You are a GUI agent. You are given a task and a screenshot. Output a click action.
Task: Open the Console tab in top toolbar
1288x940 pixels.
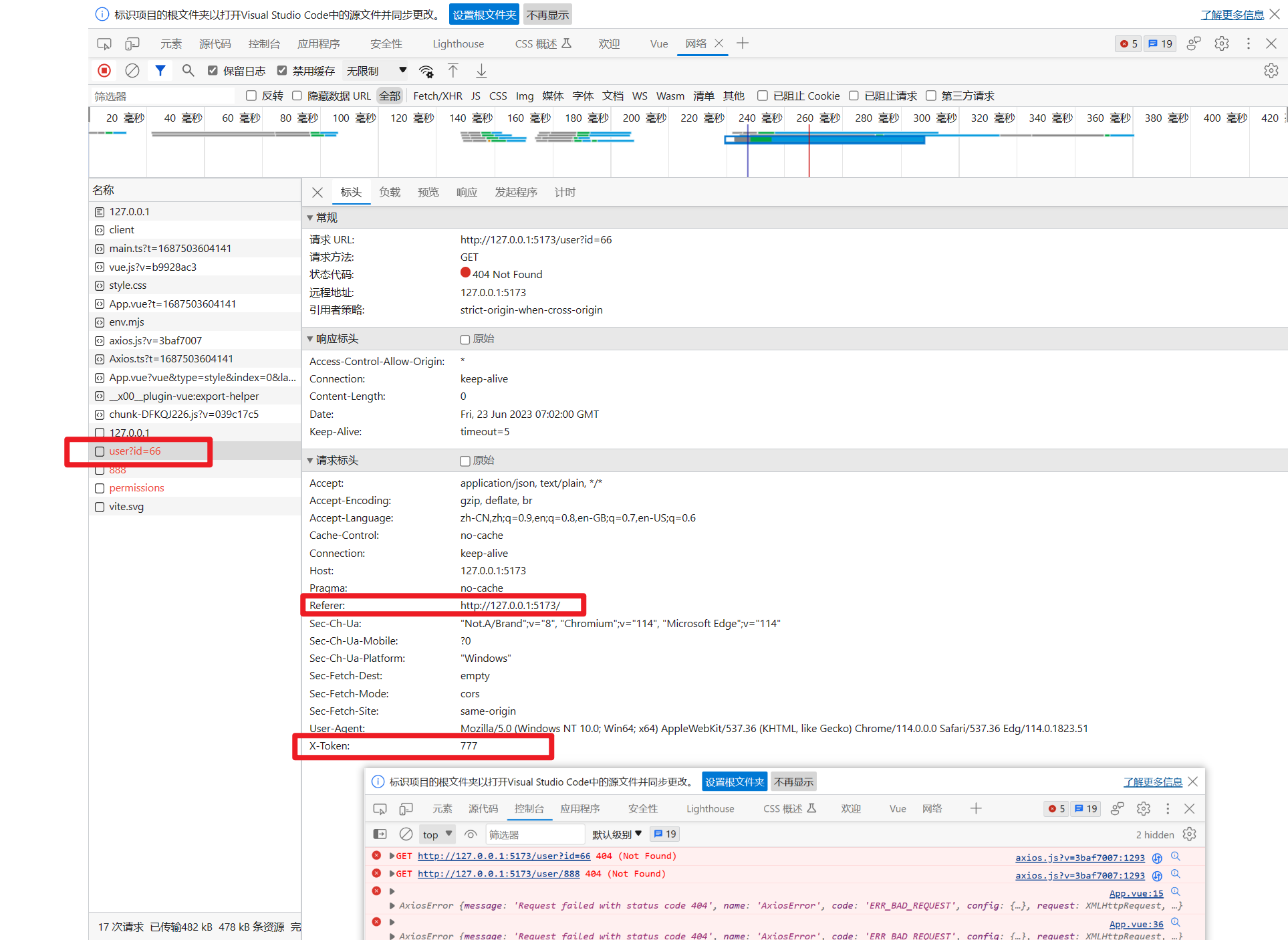pos(264,44)
